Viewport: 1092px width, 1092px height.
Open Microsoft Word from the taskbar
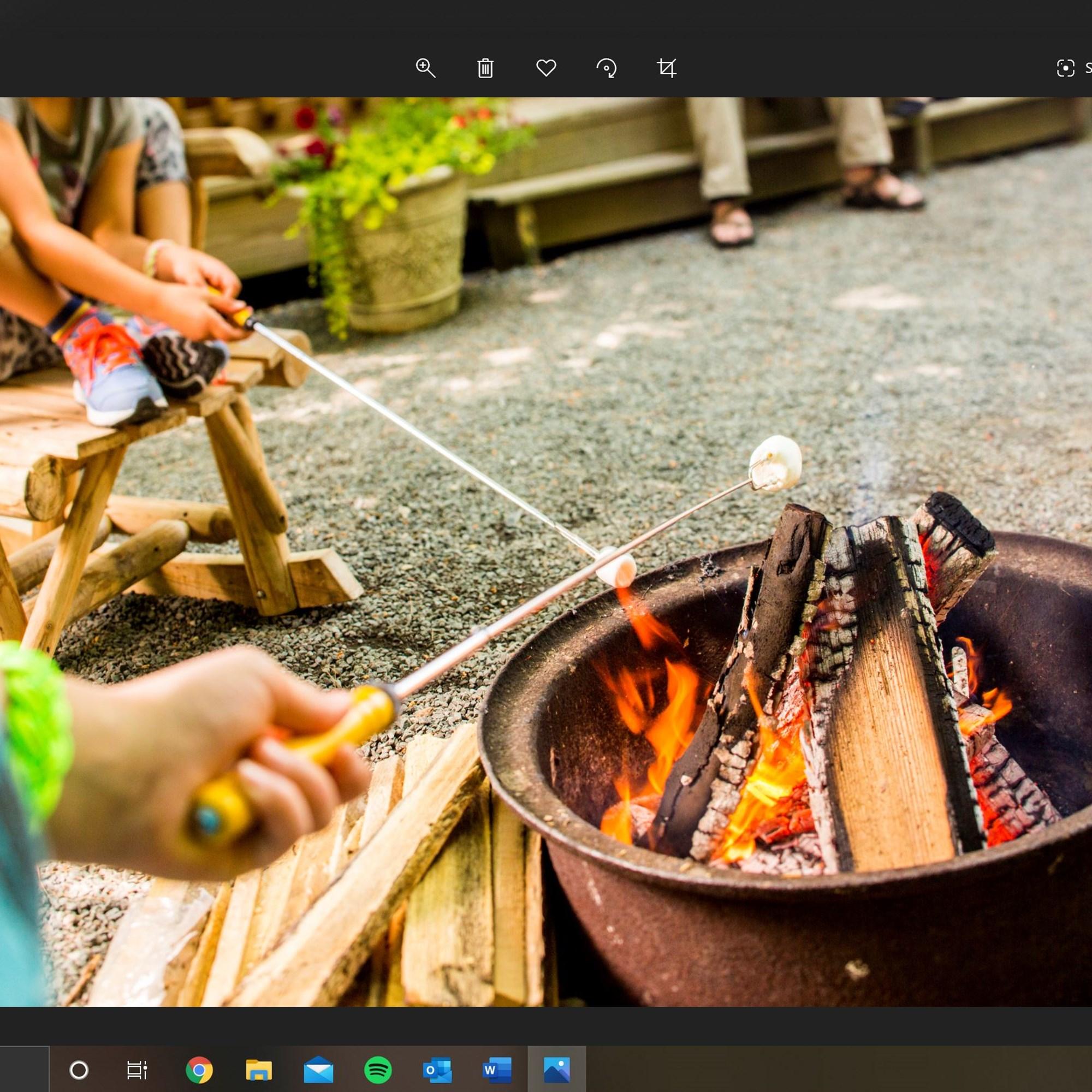coord(497,1070)
